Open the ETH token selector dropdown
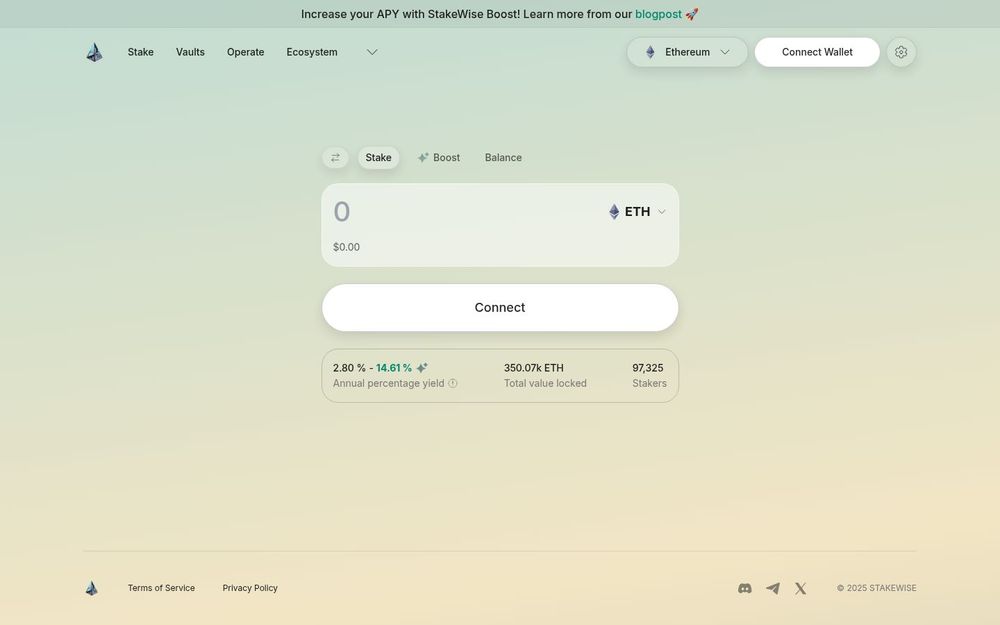This screenshot has height=625, width=1000. (637, 212)
